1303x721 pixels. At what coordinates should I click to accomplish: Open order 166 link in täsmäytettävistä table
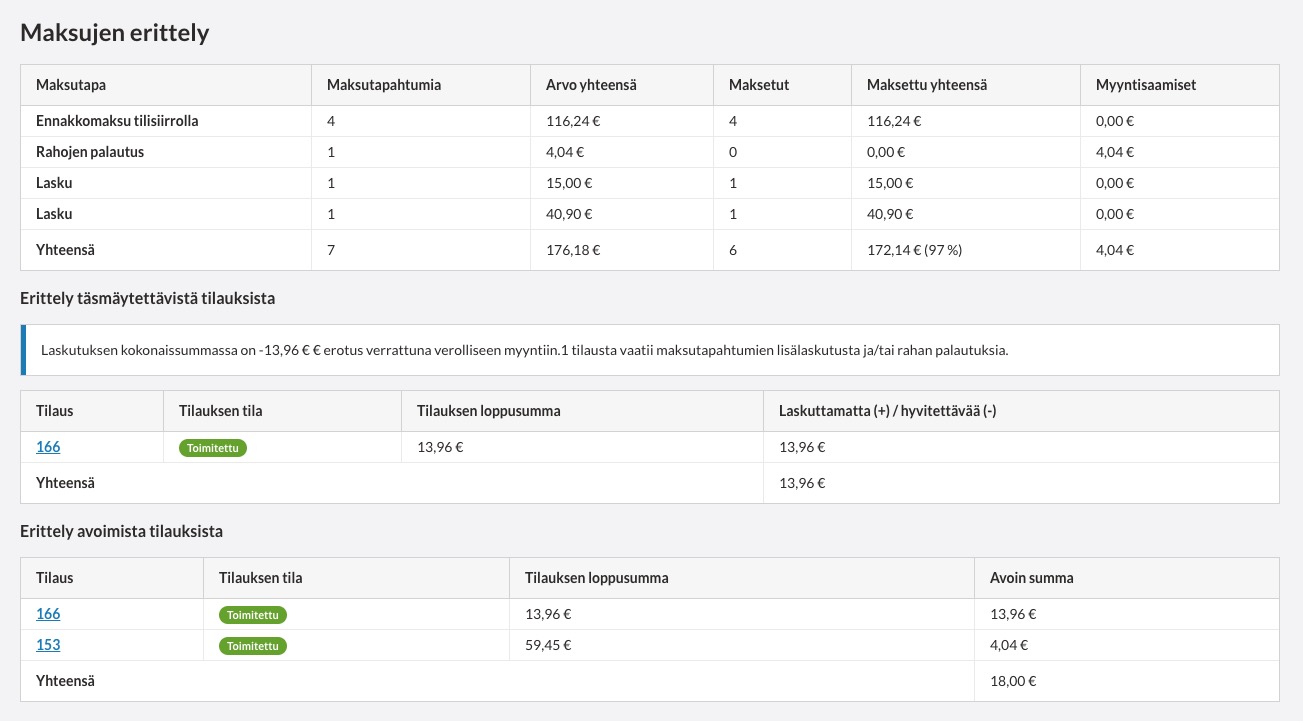48,447
